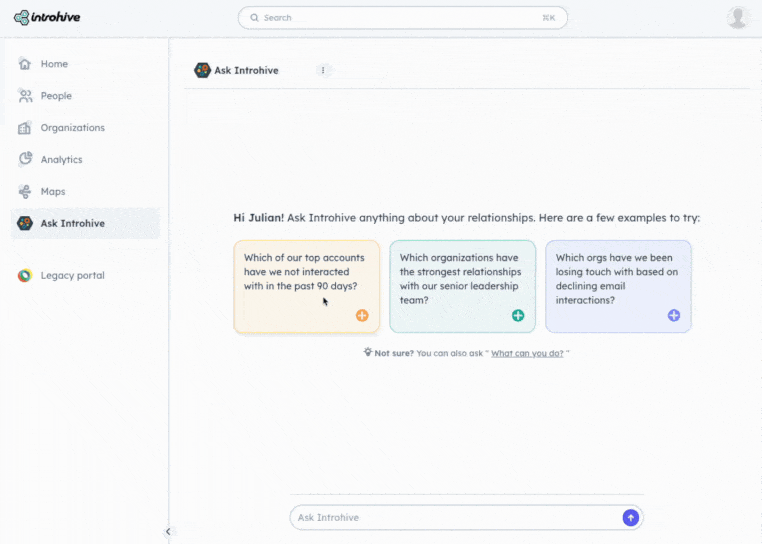
Task: Click the lightbulb Not sure icon
Action: 368,352
